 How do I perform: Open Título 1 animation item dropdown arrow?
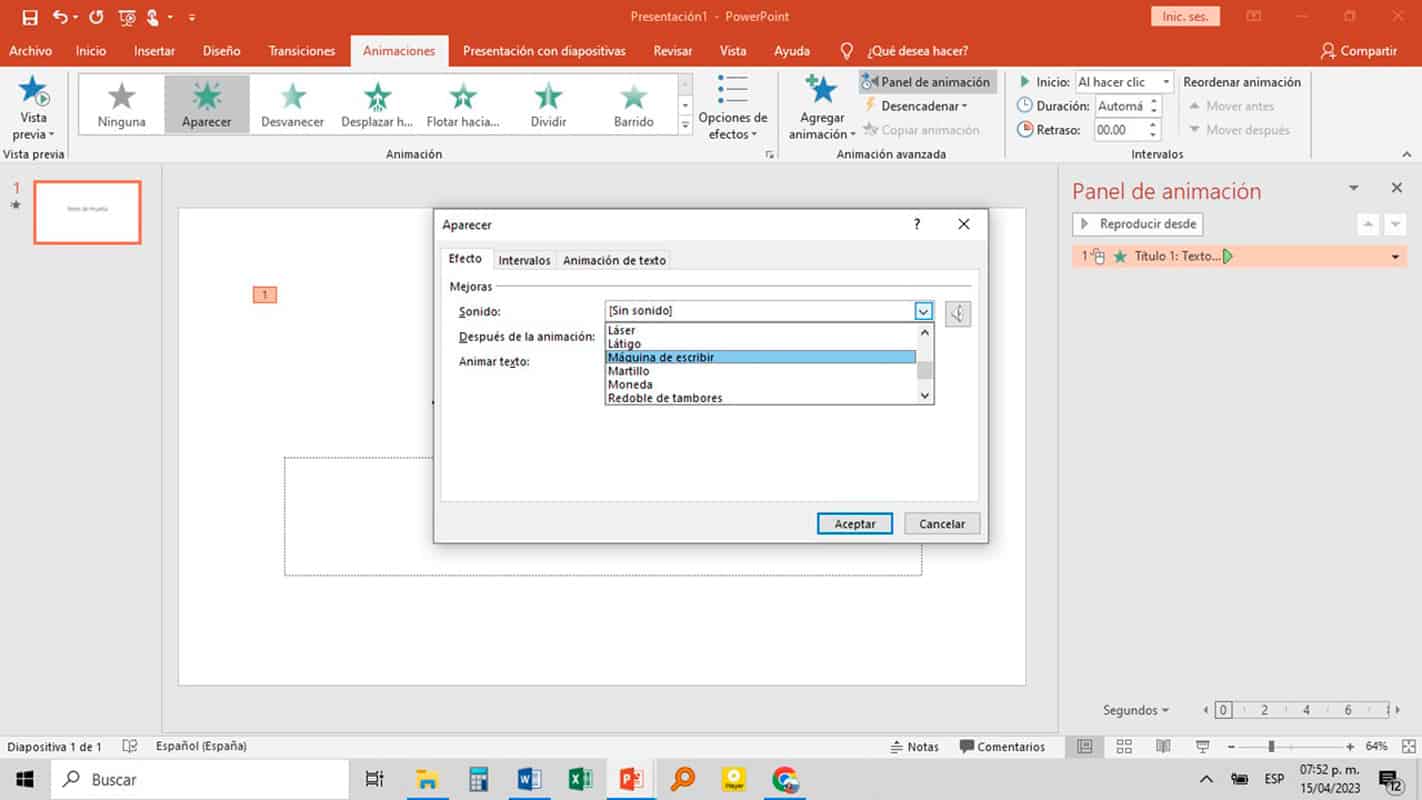(x=1396, y=257)
